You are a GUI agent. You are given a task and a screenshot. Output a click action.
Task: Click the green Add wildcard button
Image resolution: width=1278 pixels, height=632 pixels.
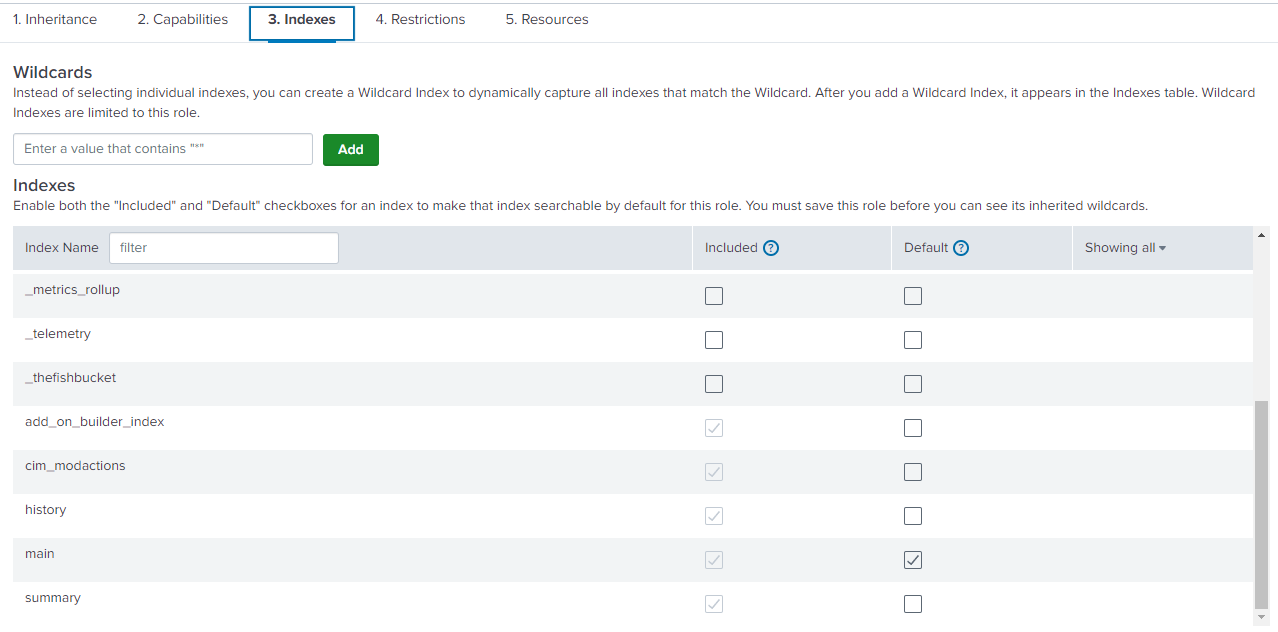click(x=350, y=149)
